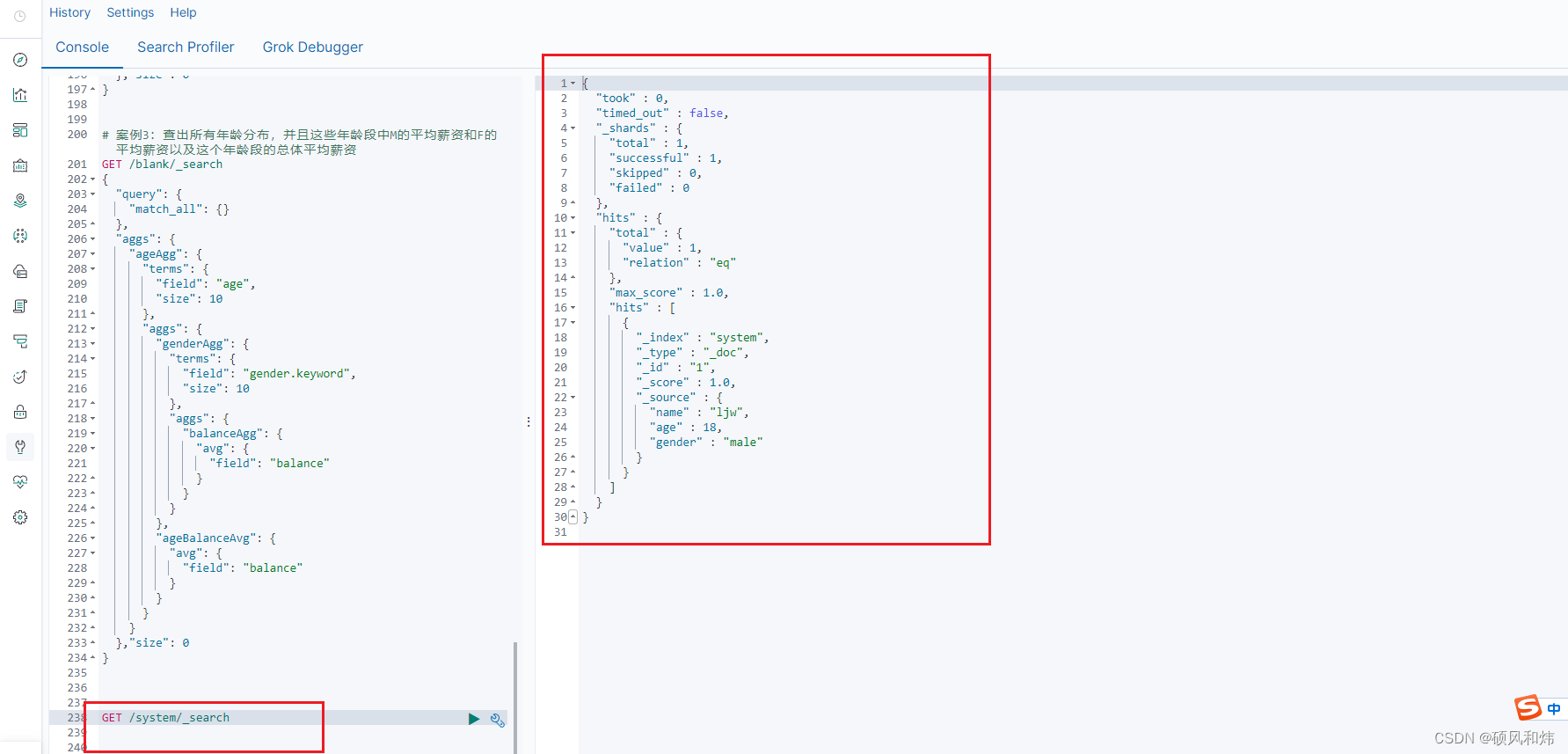Open the Help menu
Screen dimensions: 1568x754
183,12
